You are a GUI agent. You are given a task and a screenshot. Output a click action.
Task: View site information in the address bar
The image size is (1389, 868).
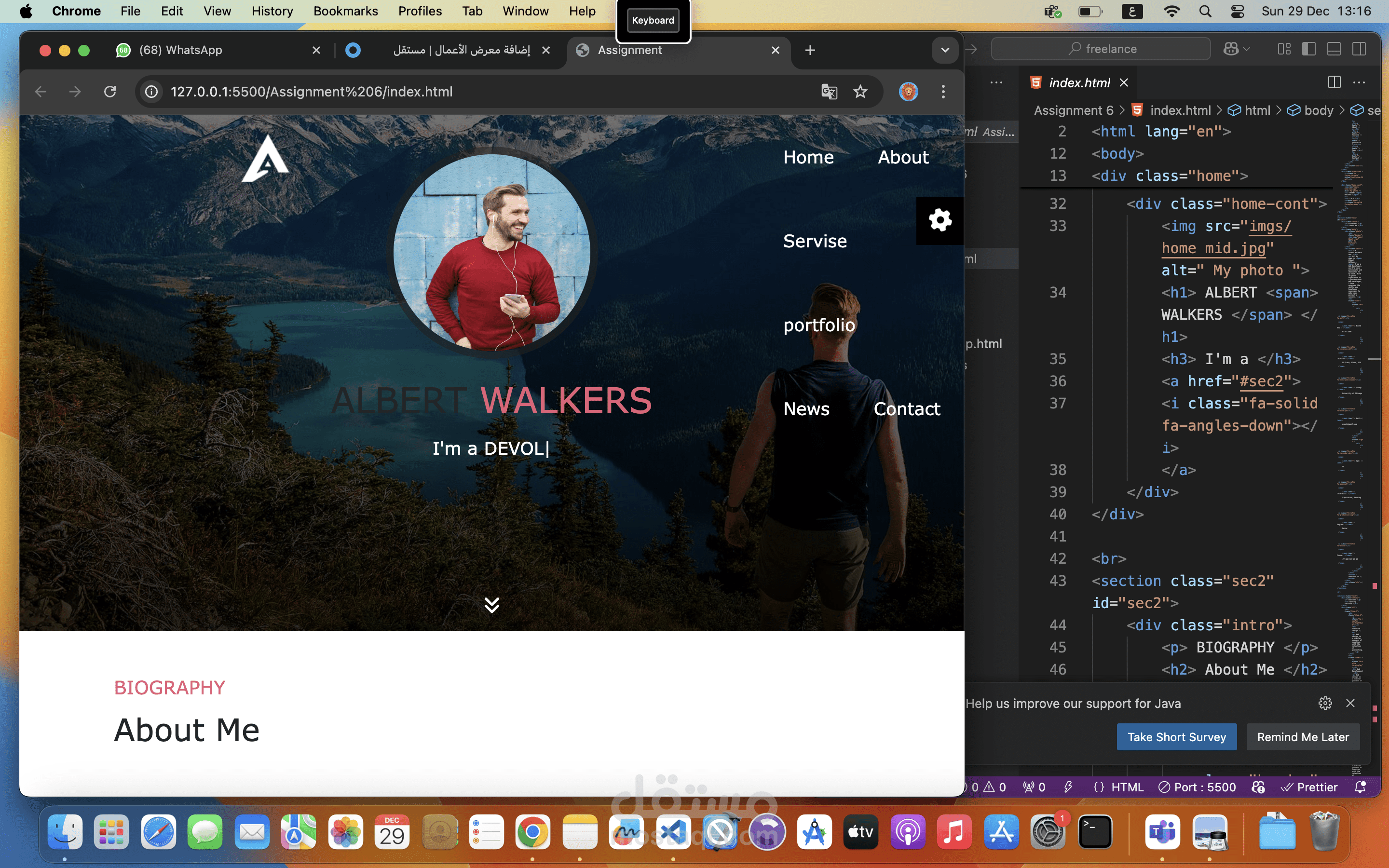[x=151, y=92]
